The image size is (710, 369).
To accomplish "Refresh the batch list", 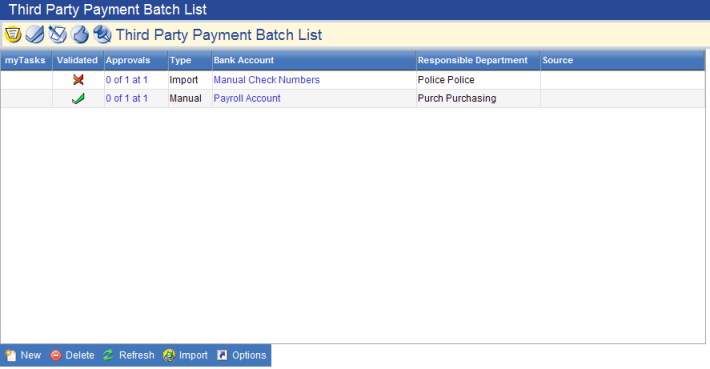I will pyautogui.click(x=129, y=355).
